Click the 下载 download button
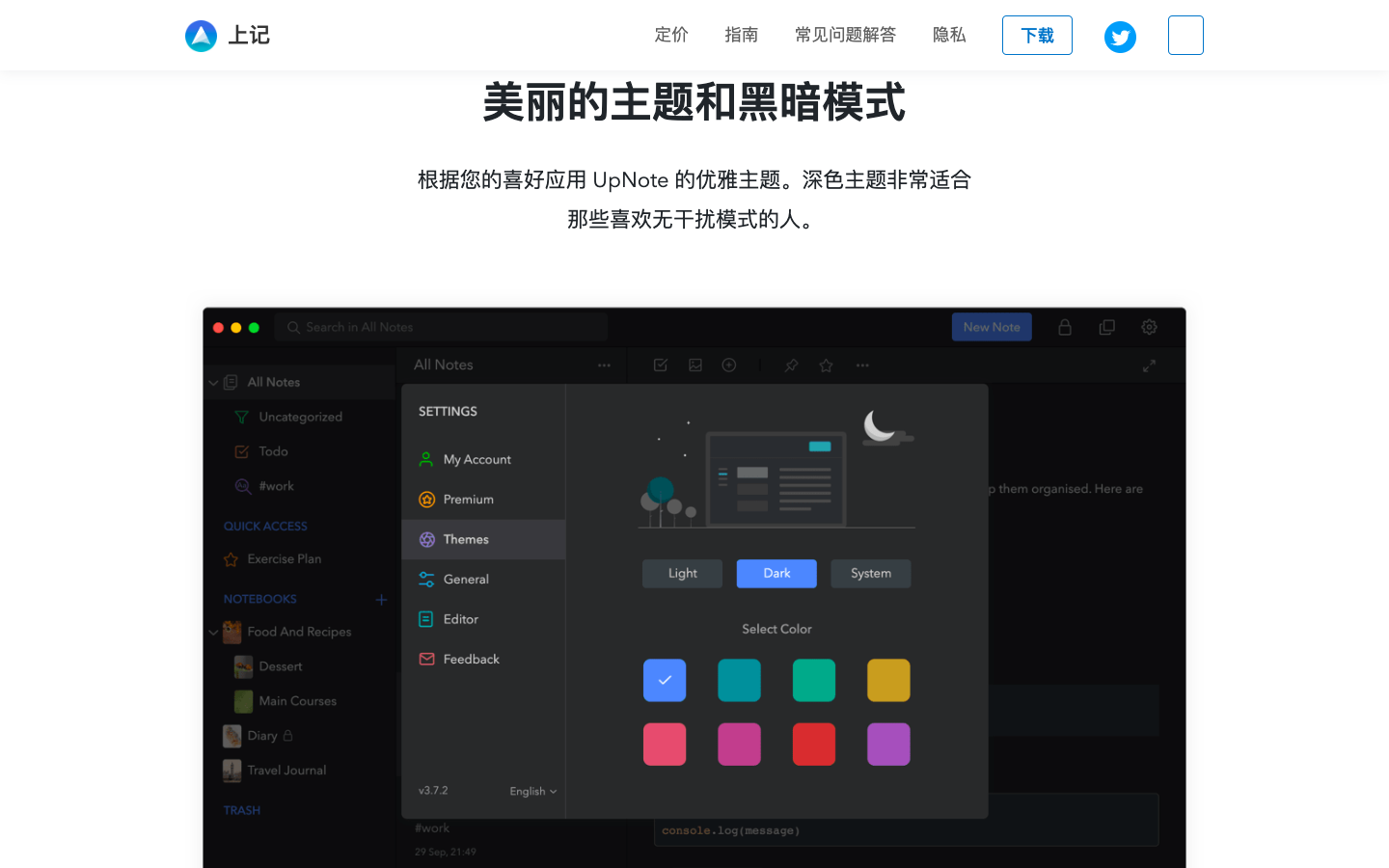 point(1037,36)
